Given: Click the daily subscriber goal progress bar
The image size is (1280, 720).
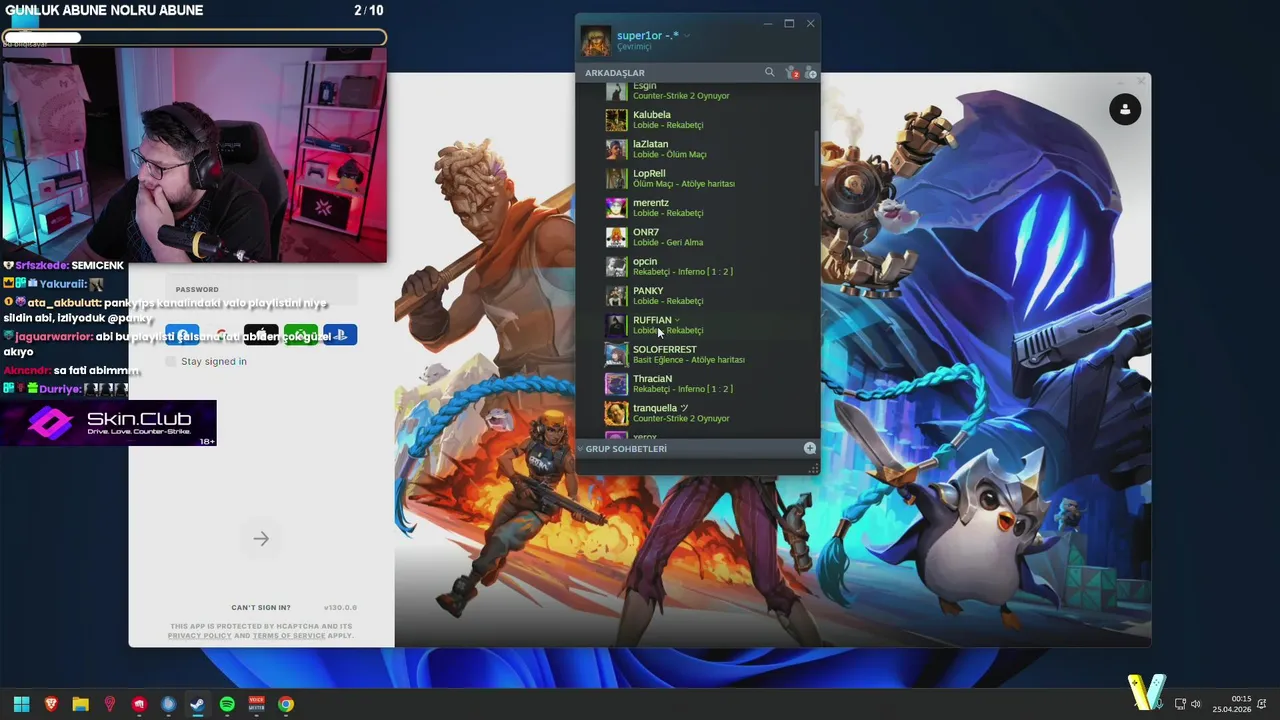Looking at the screenshot, I should [194, 38].
